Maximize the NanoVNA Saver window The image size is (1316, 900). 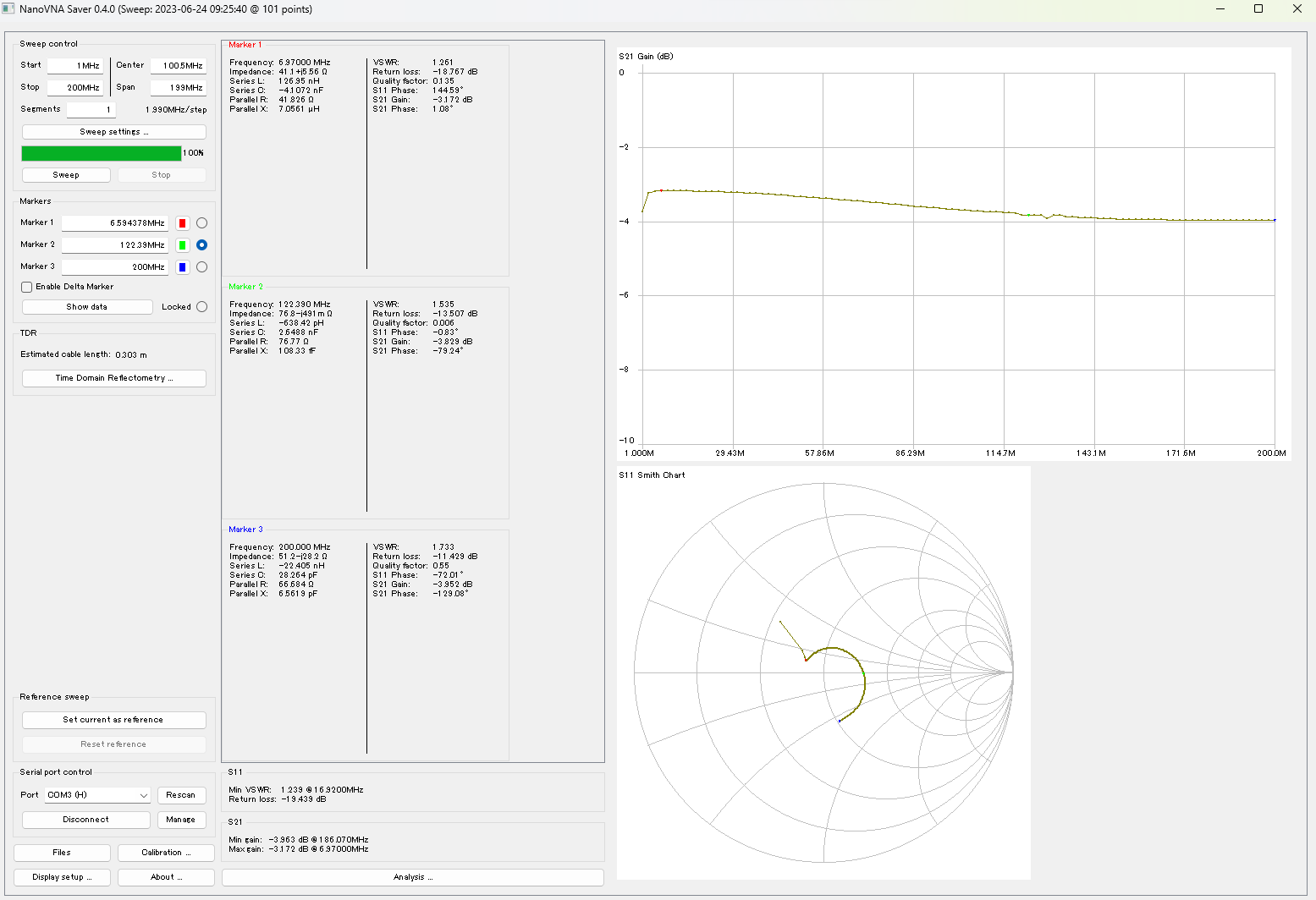click(x=1258, y=8)
